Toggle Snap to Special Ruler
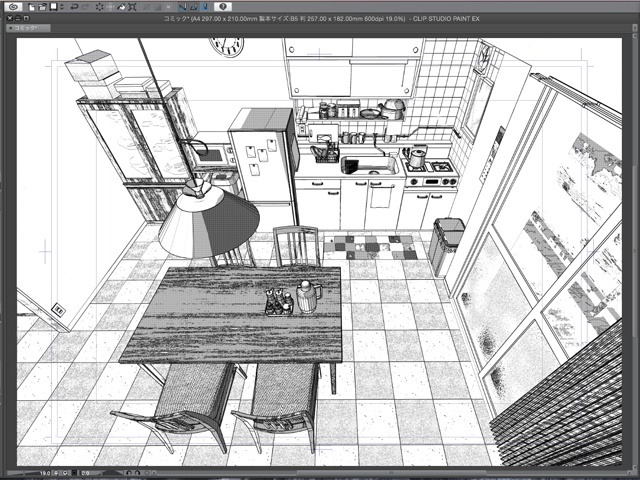This screenshot has width=640, height=480. tap(194, 7)
